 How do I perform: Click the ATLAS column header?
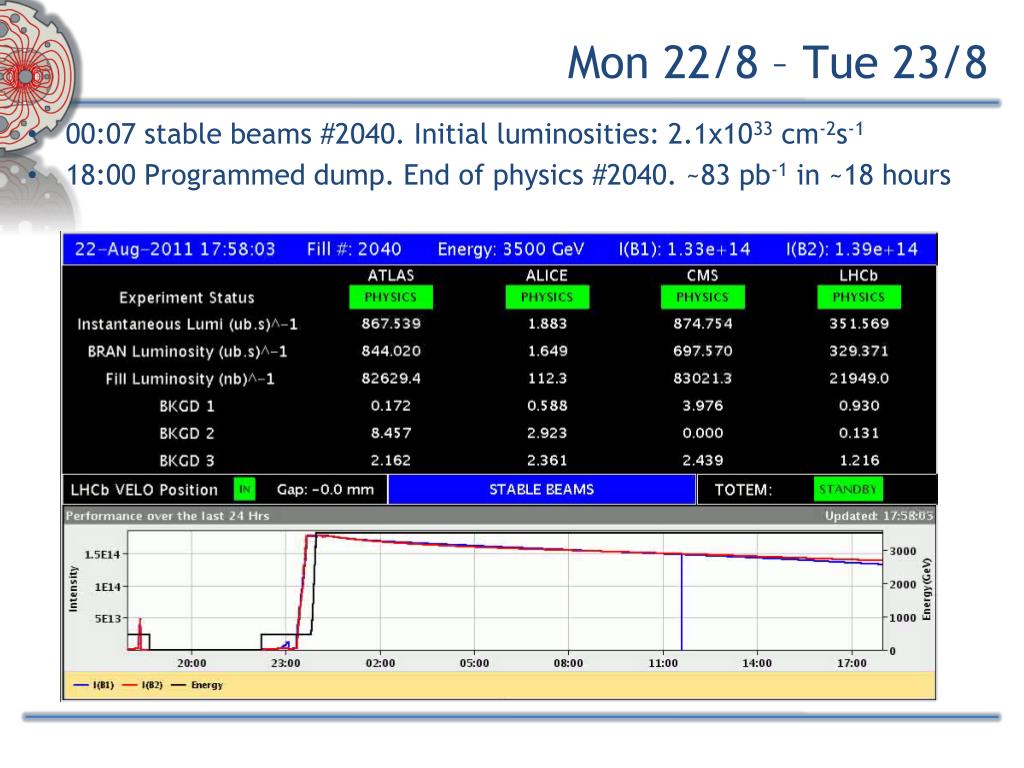(x=391, y=275)
